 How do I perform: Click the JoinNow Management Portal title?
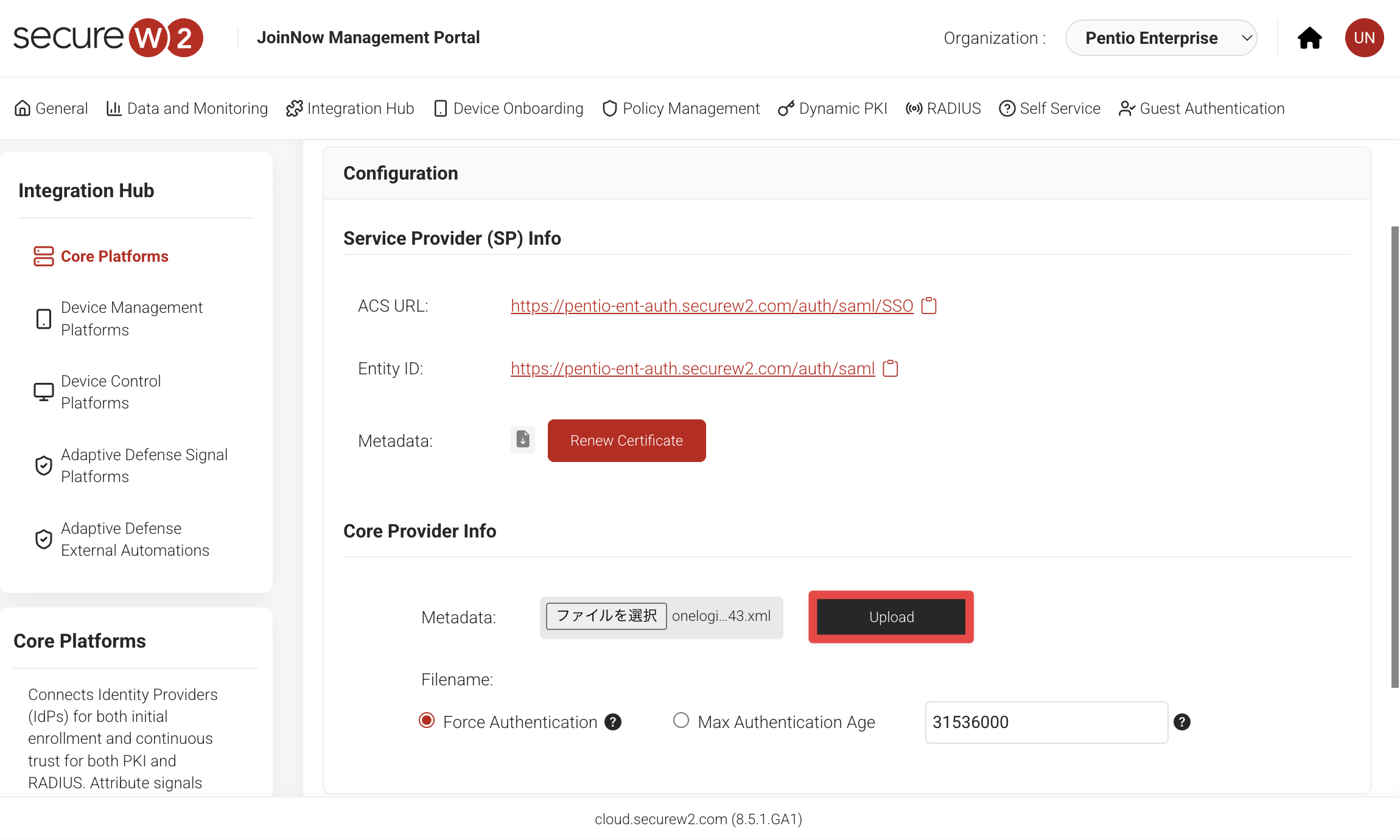tap(368, 38)
